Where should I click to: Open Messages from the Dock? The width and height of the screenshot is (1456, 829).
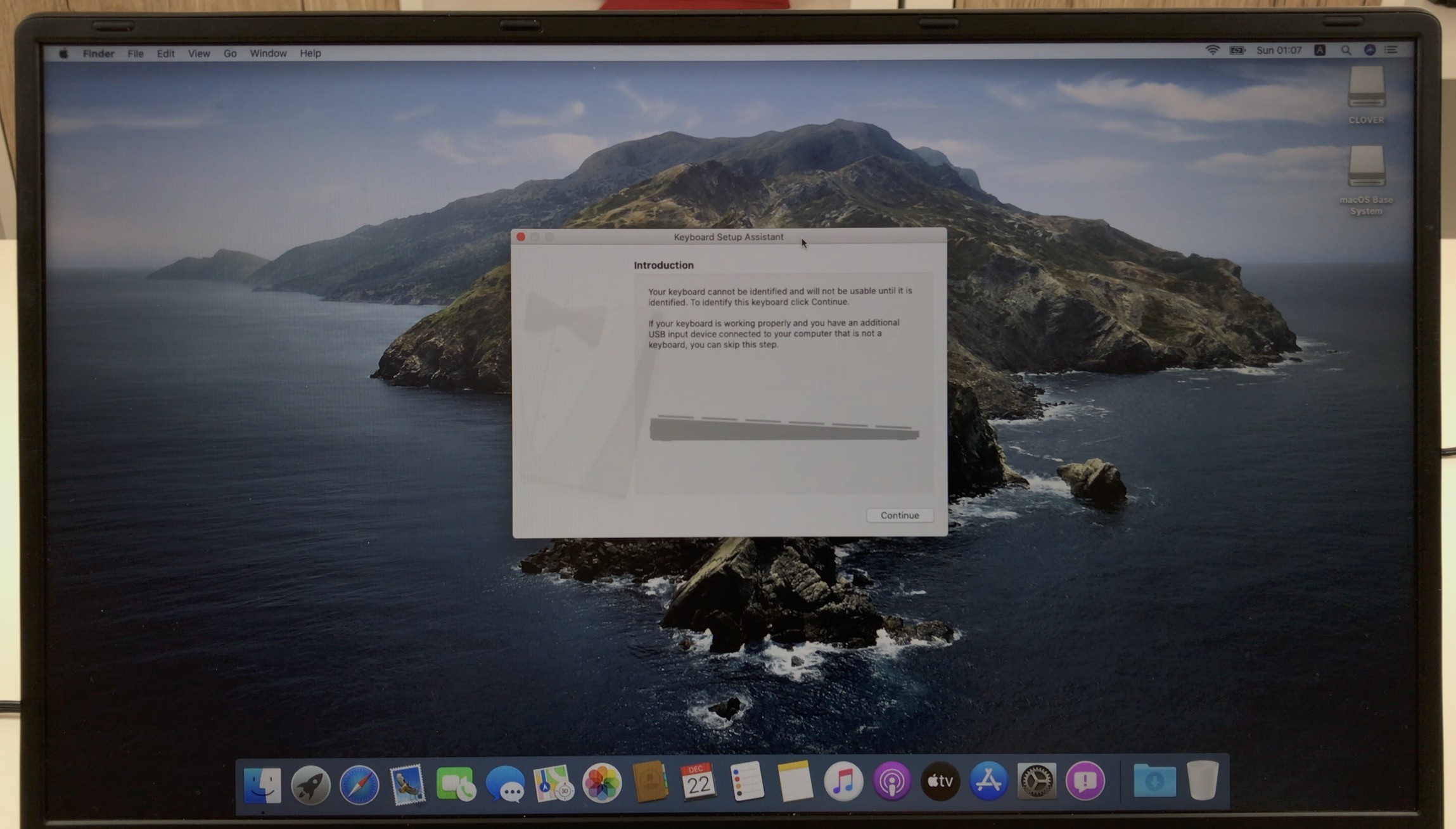point(505,784)
